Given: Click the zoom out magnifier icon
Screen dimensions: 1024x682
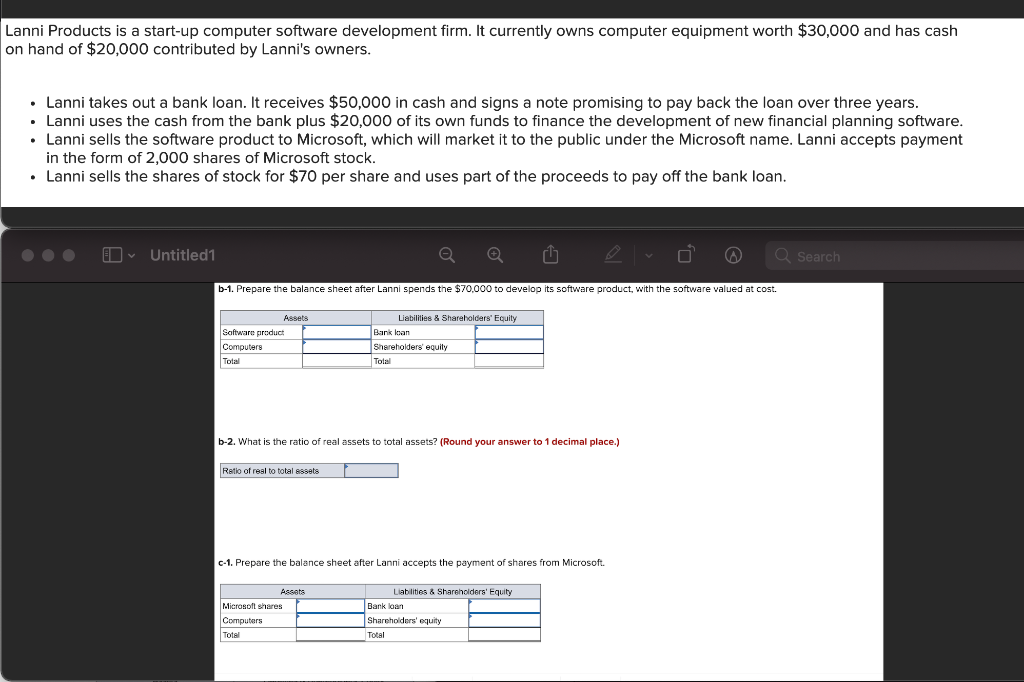Looking at the screenshot, I should point(447,255).
